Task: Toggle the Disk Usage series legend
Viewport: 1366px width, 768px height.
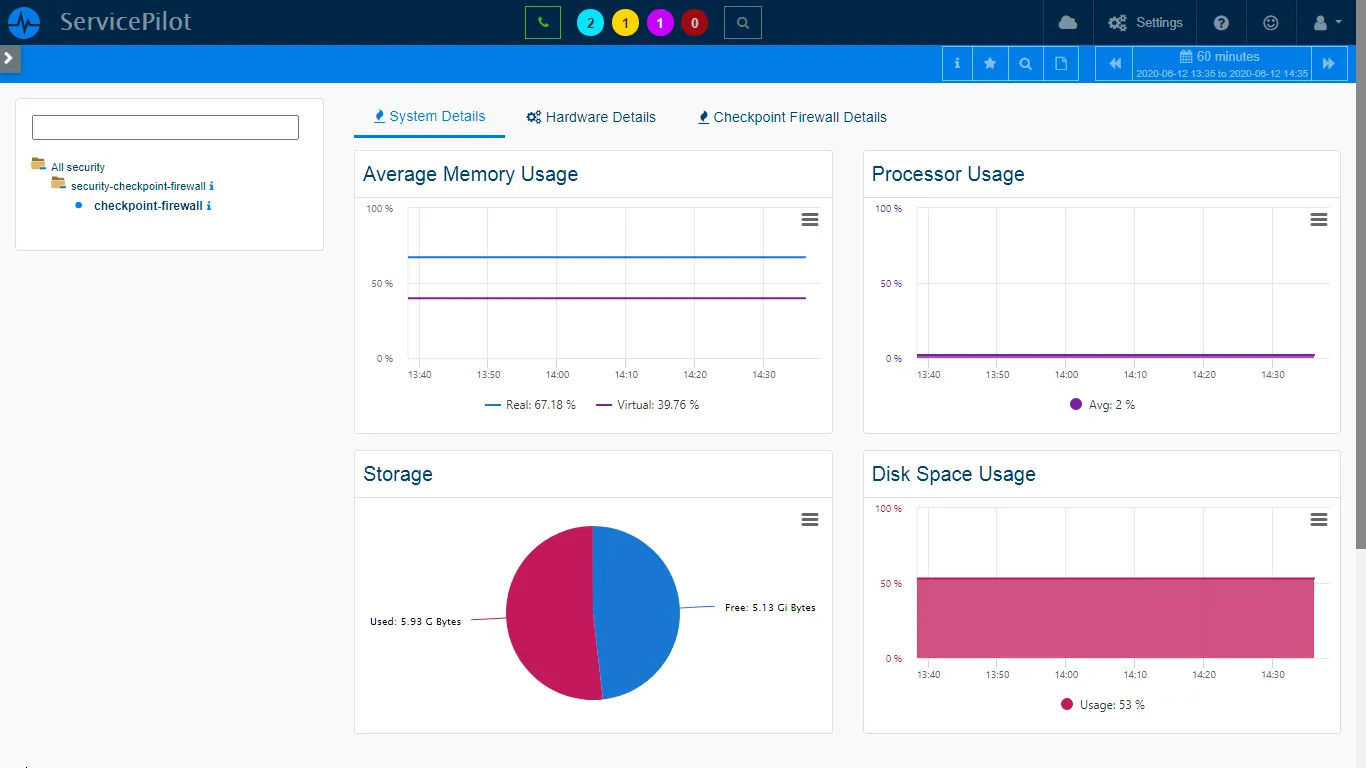Action: coord(1102,705)
